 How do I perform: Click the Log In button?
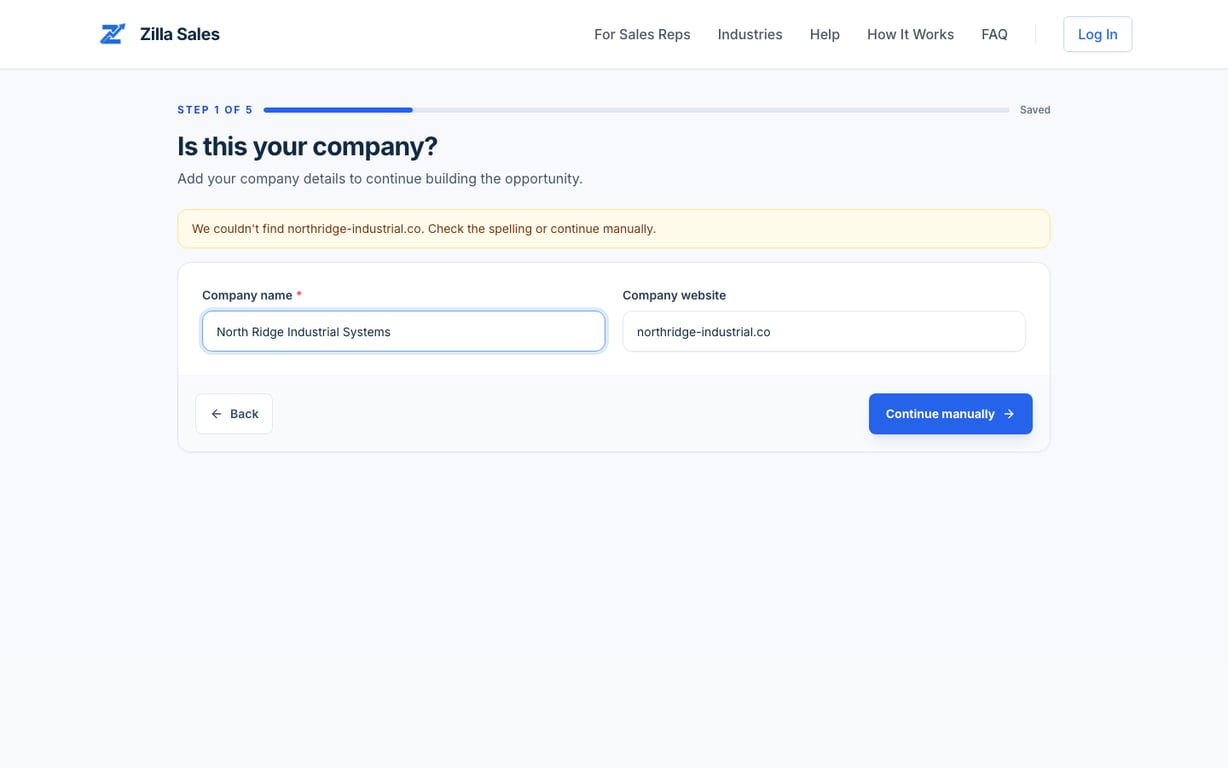[x=1097, y=34]
